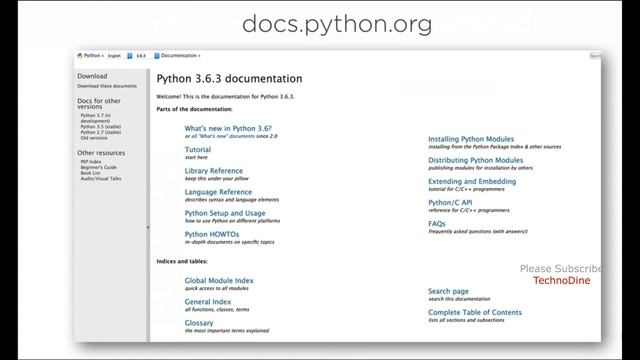640x360 pixels.
Task: Open the Audio/Visual Talks link
Action: point(101,179)
